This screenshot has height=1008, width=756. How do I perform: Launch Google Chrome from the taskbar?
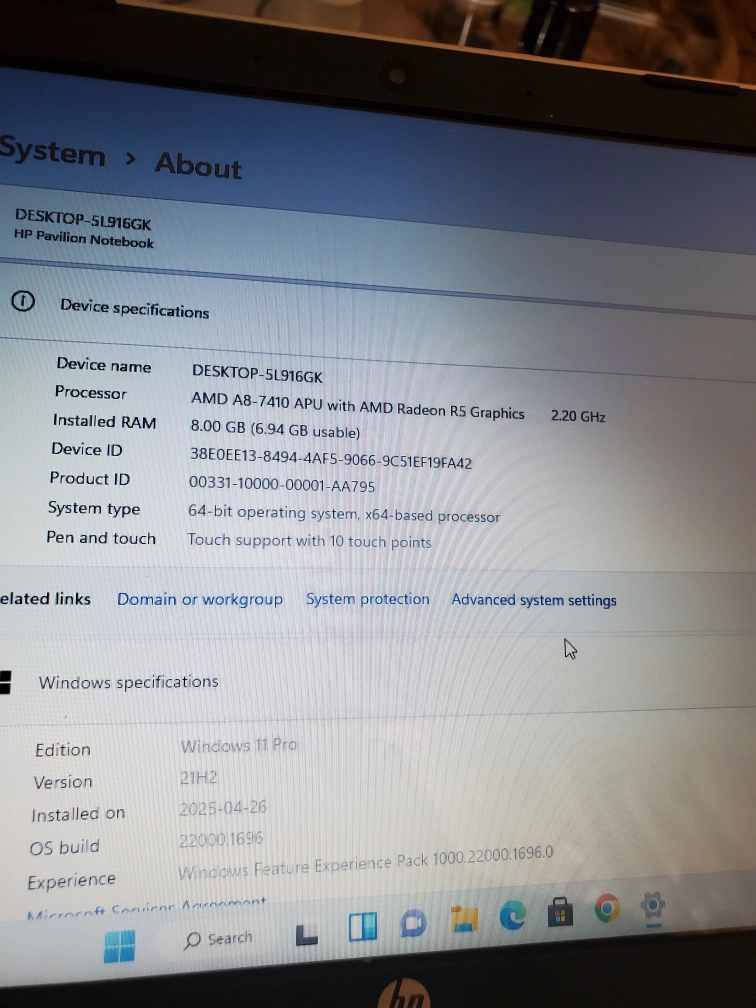coord(607,909)
